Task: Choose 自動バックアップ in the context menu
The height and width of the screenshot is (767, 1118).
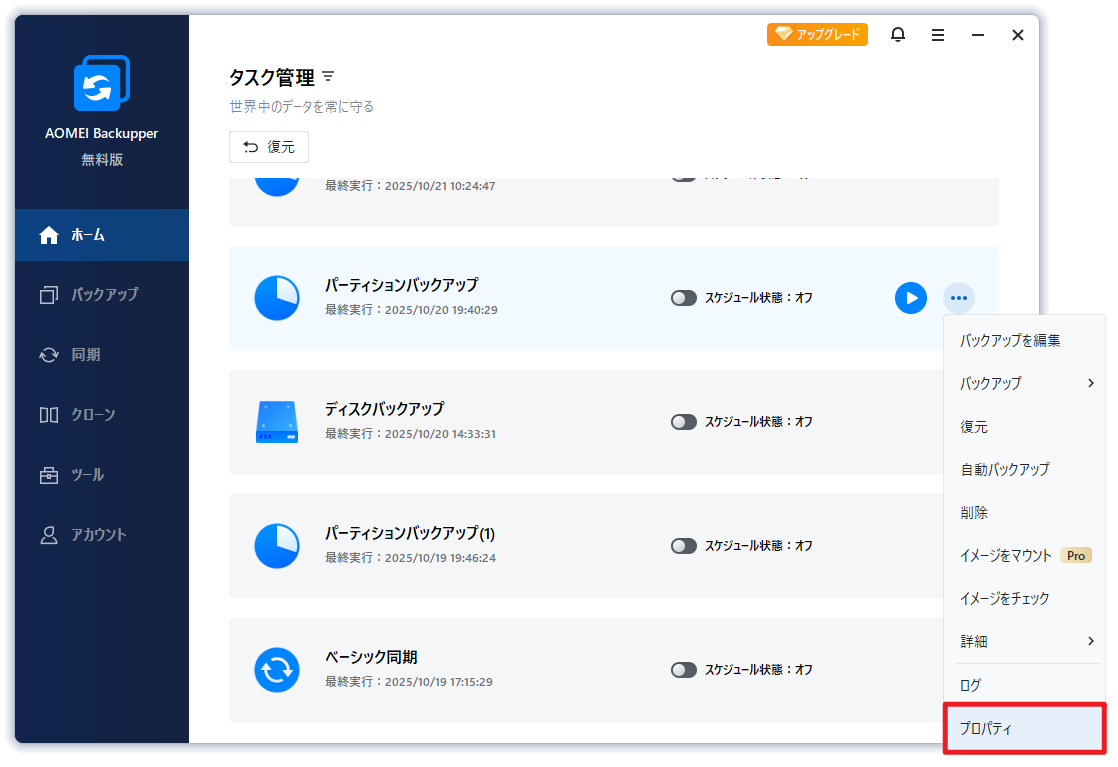Action: pos(1024,470)
